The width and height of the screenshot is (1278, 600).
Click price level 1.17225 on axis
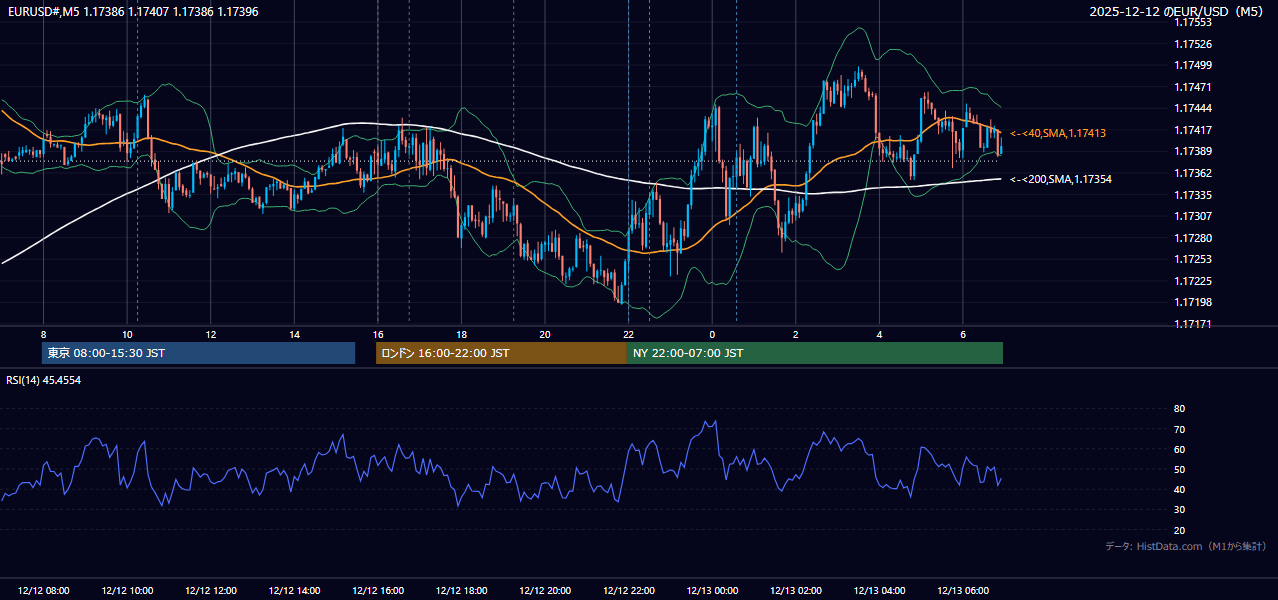pyautogui.click(x=1192, y=281)
